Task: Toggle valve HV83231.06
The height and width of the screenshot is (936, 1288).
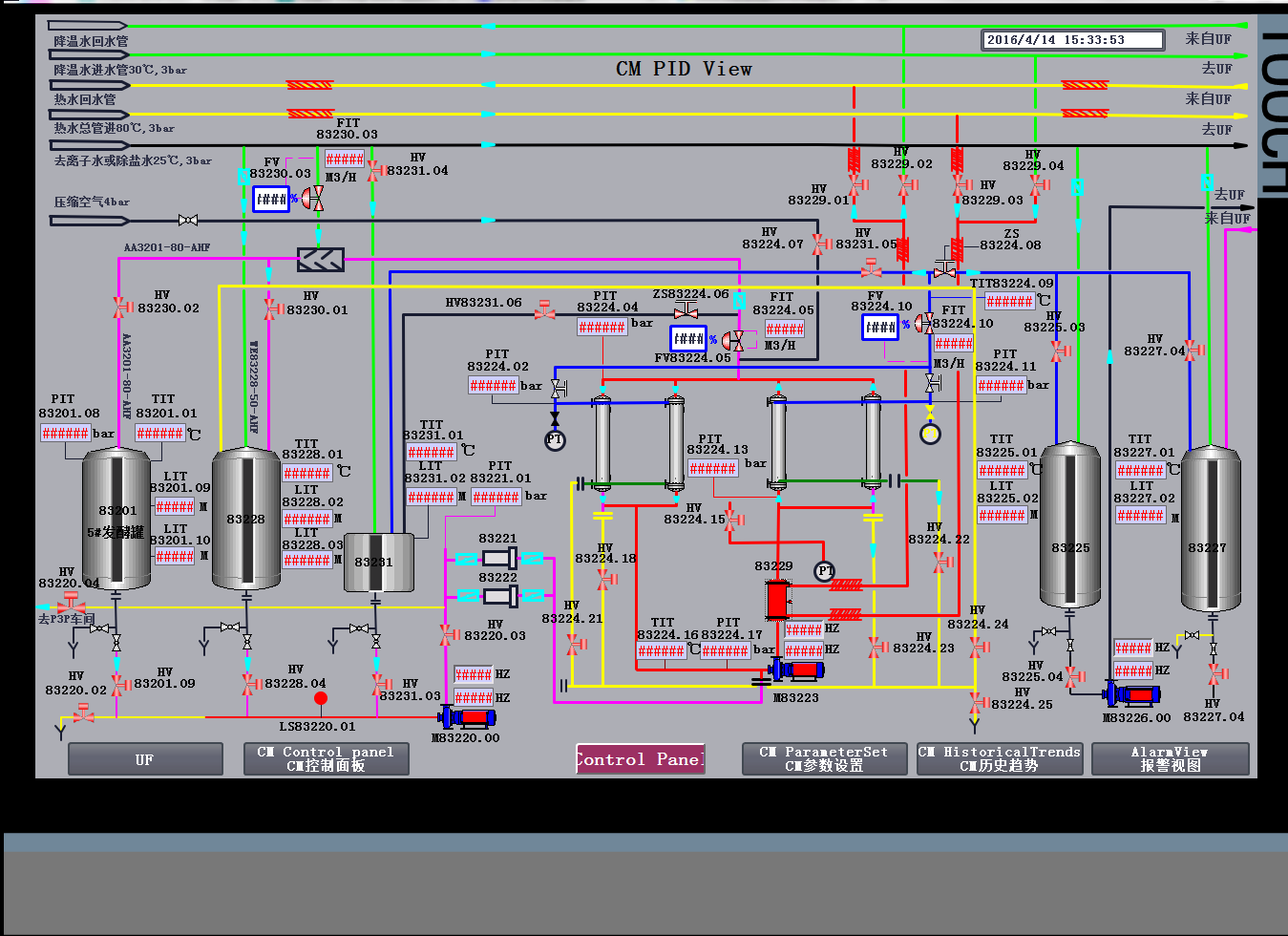Action: point(544,310)
